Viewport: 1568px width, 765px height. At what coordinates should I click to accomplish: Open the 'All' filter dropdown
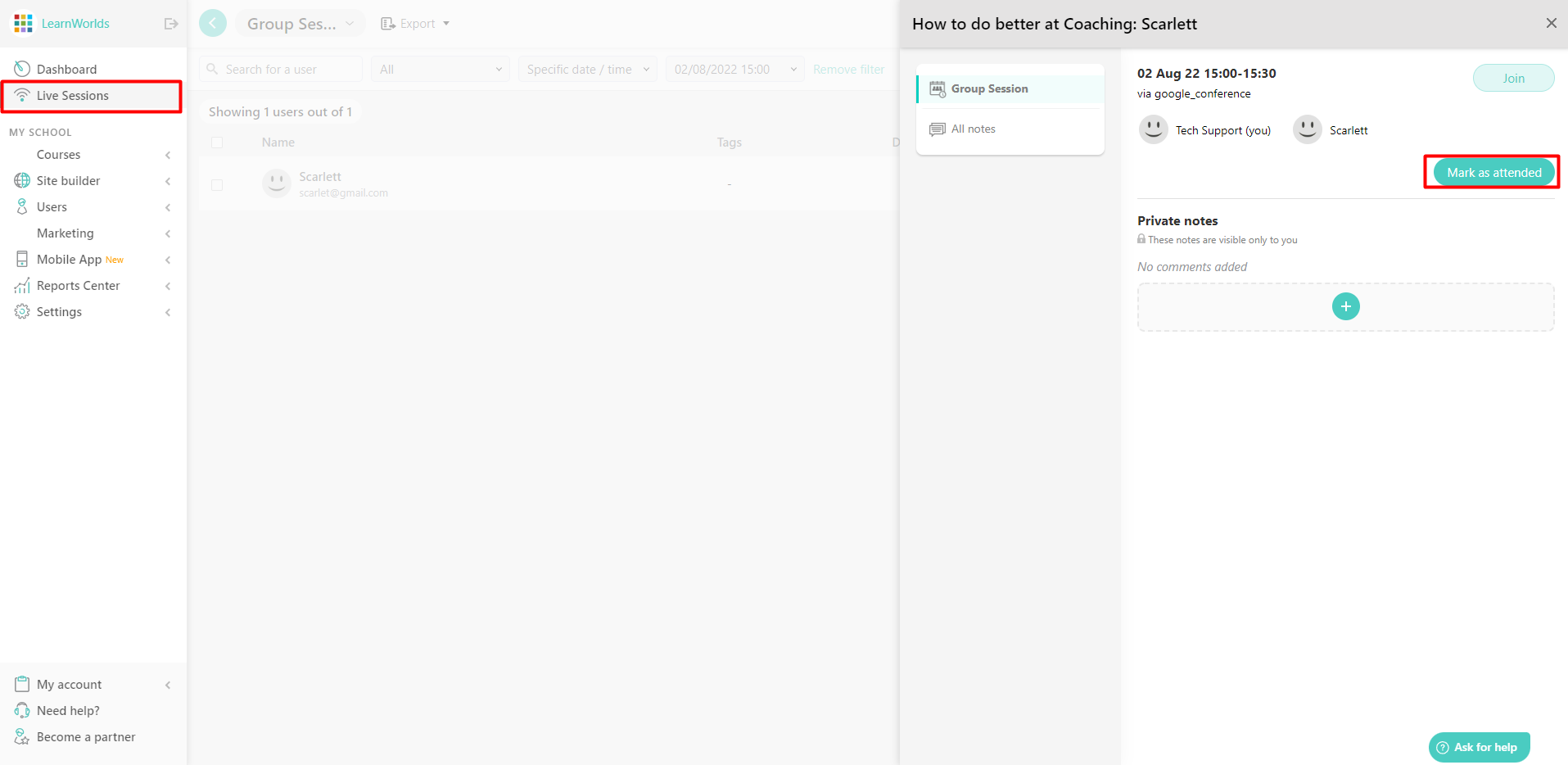pyautogui.click(x=440, y=69)
